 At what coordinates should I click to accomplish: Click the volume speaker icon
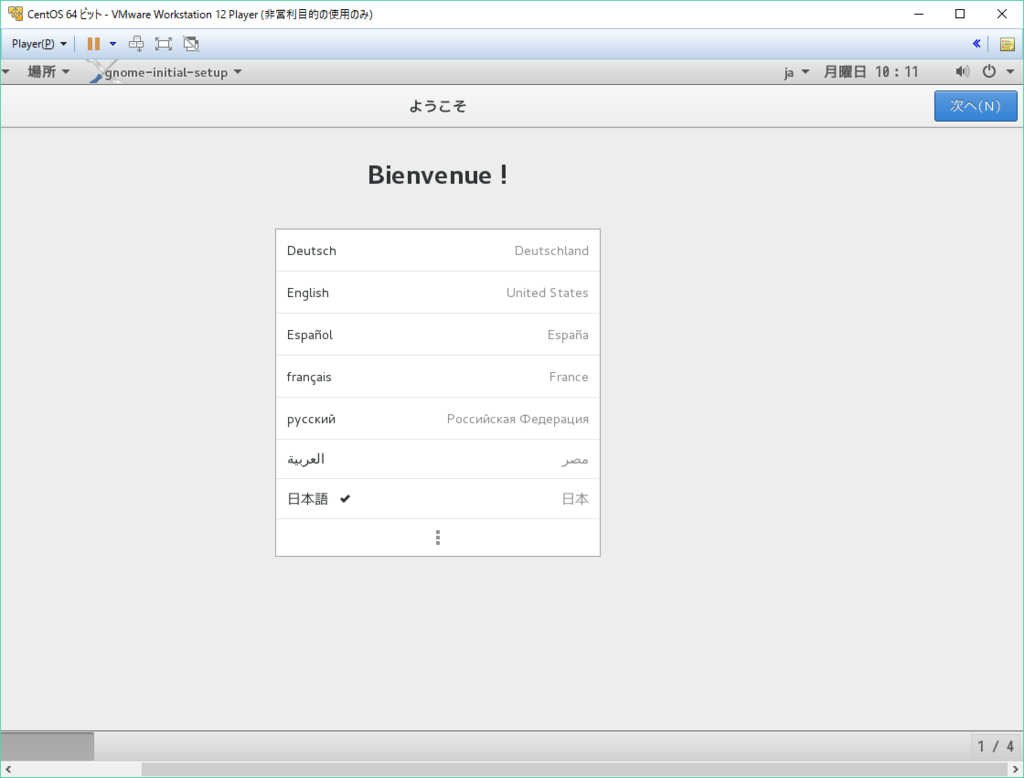pos(962,72)
